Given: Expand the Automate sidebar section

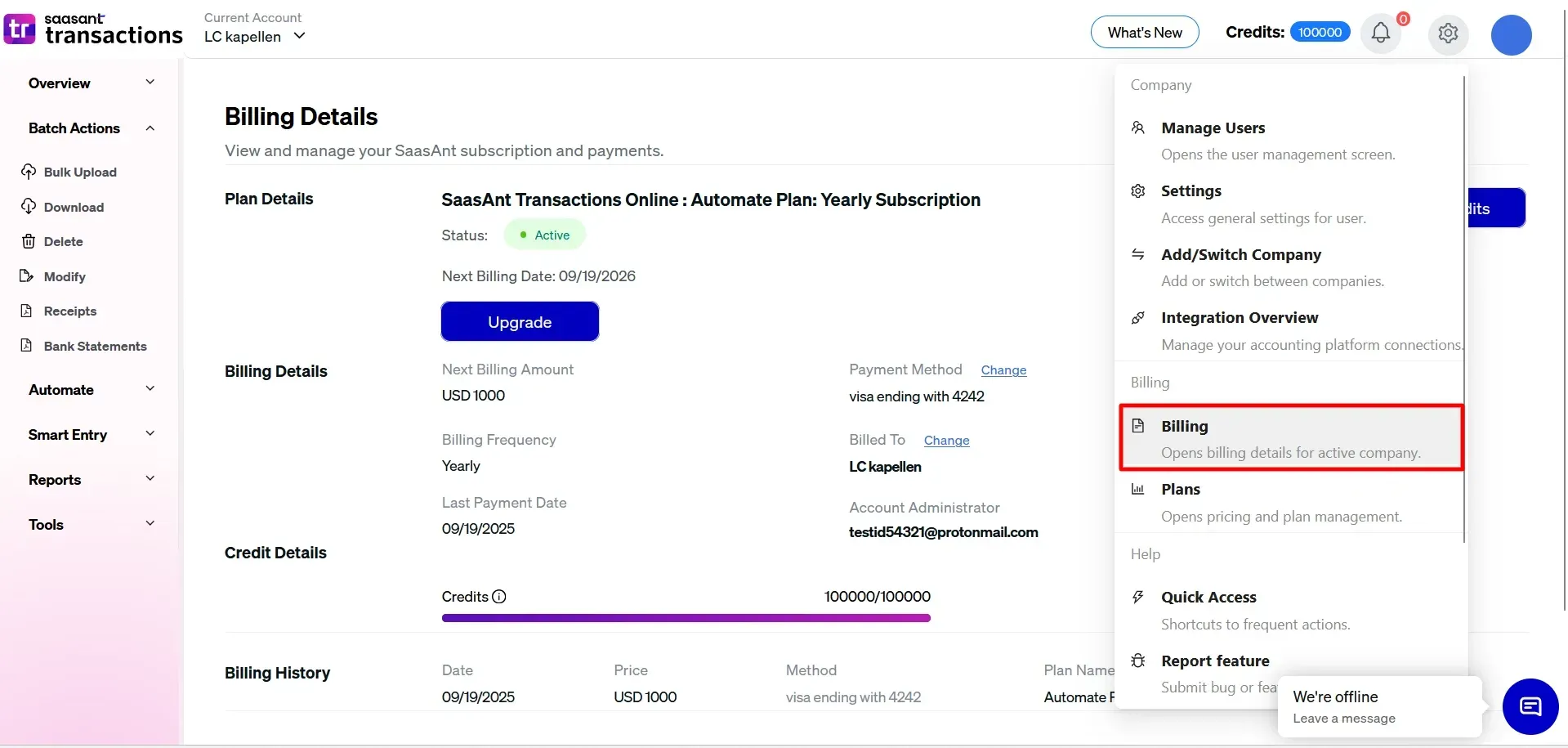Looking at the screenshot, I should point(150,389).
